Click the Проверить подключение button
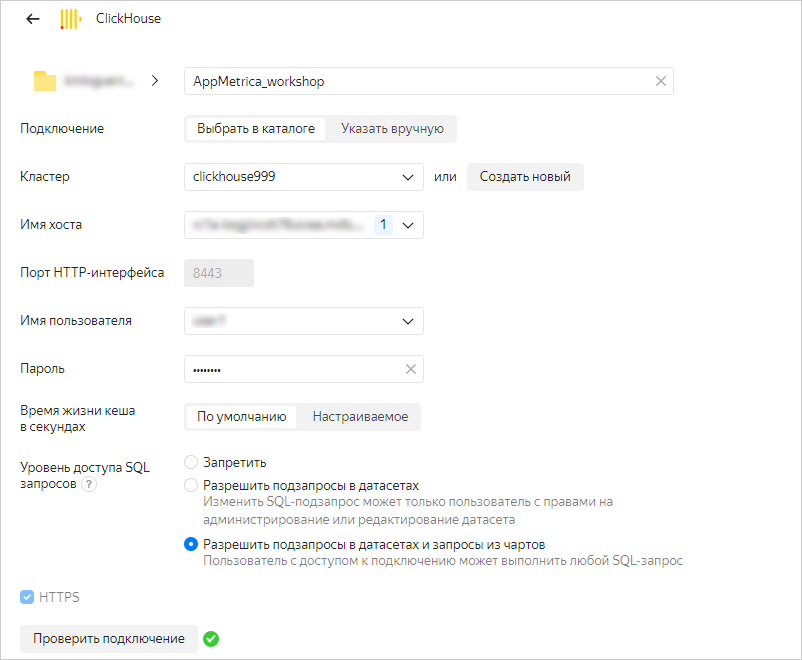 pos(108,639)
